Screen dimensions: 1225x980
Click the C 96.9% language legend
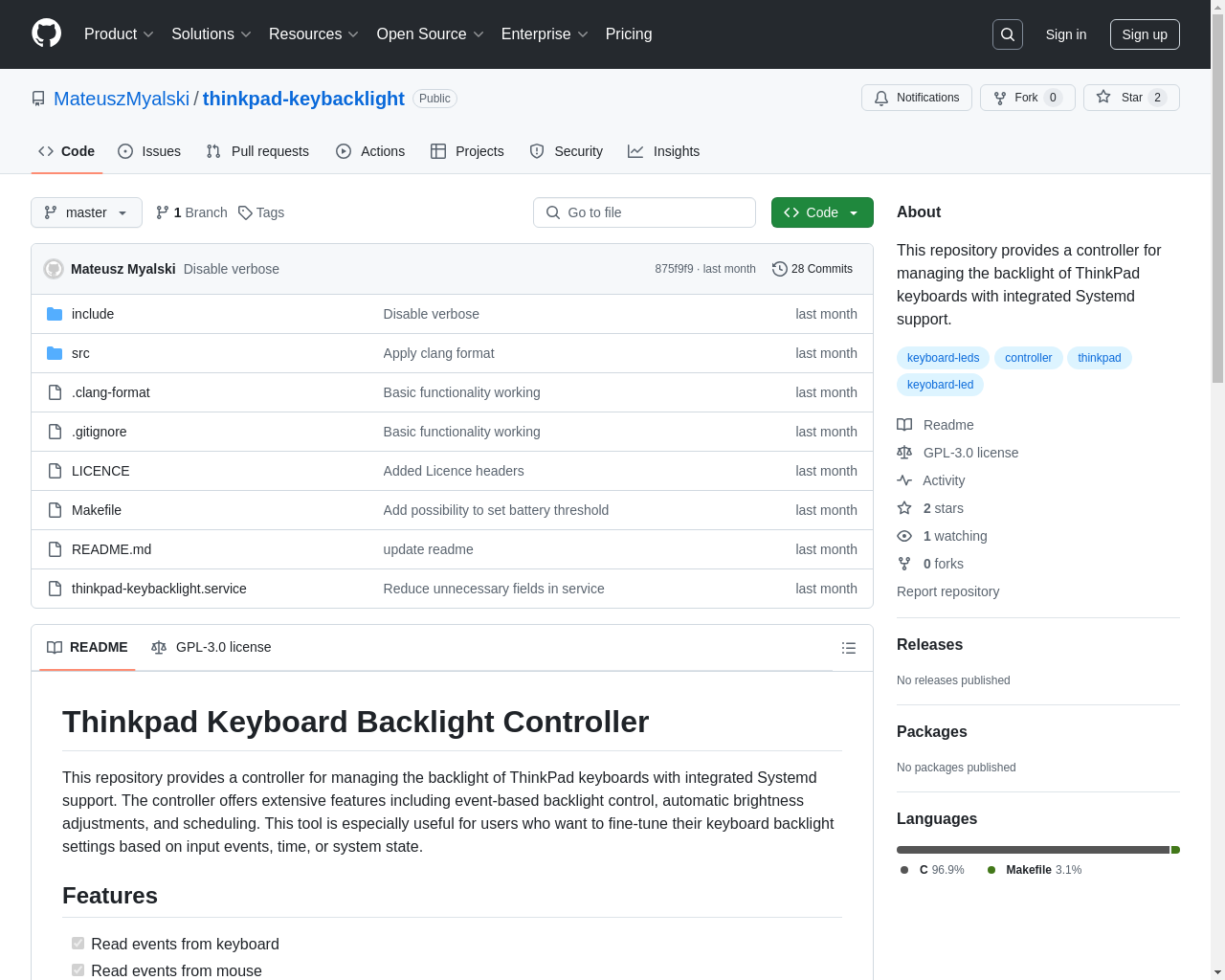[x=932, y=870]
